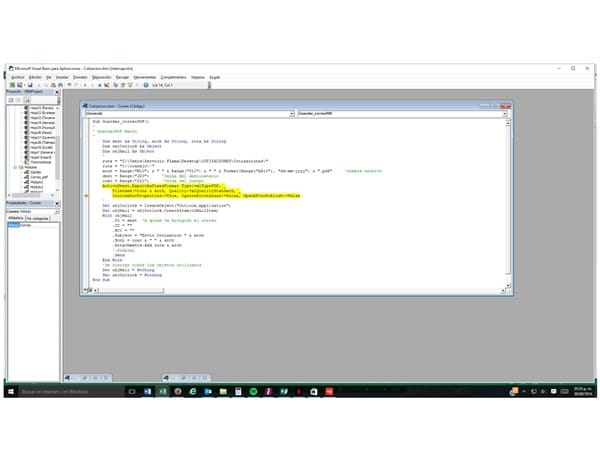Click the Run Sub toolbar icon
The width and height of the screenshot is (600, 464).
click(x=85, y=85)
